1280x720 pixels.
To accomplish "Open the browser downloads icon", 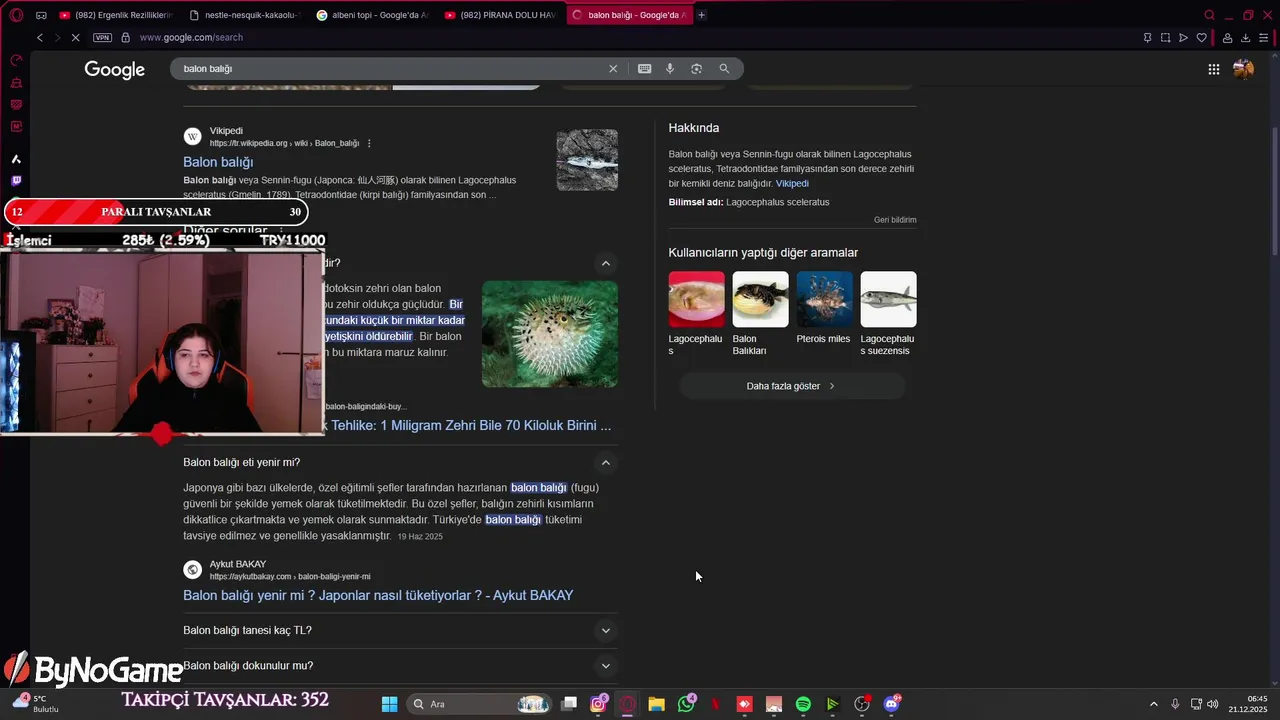I will tap(1246, 38).
